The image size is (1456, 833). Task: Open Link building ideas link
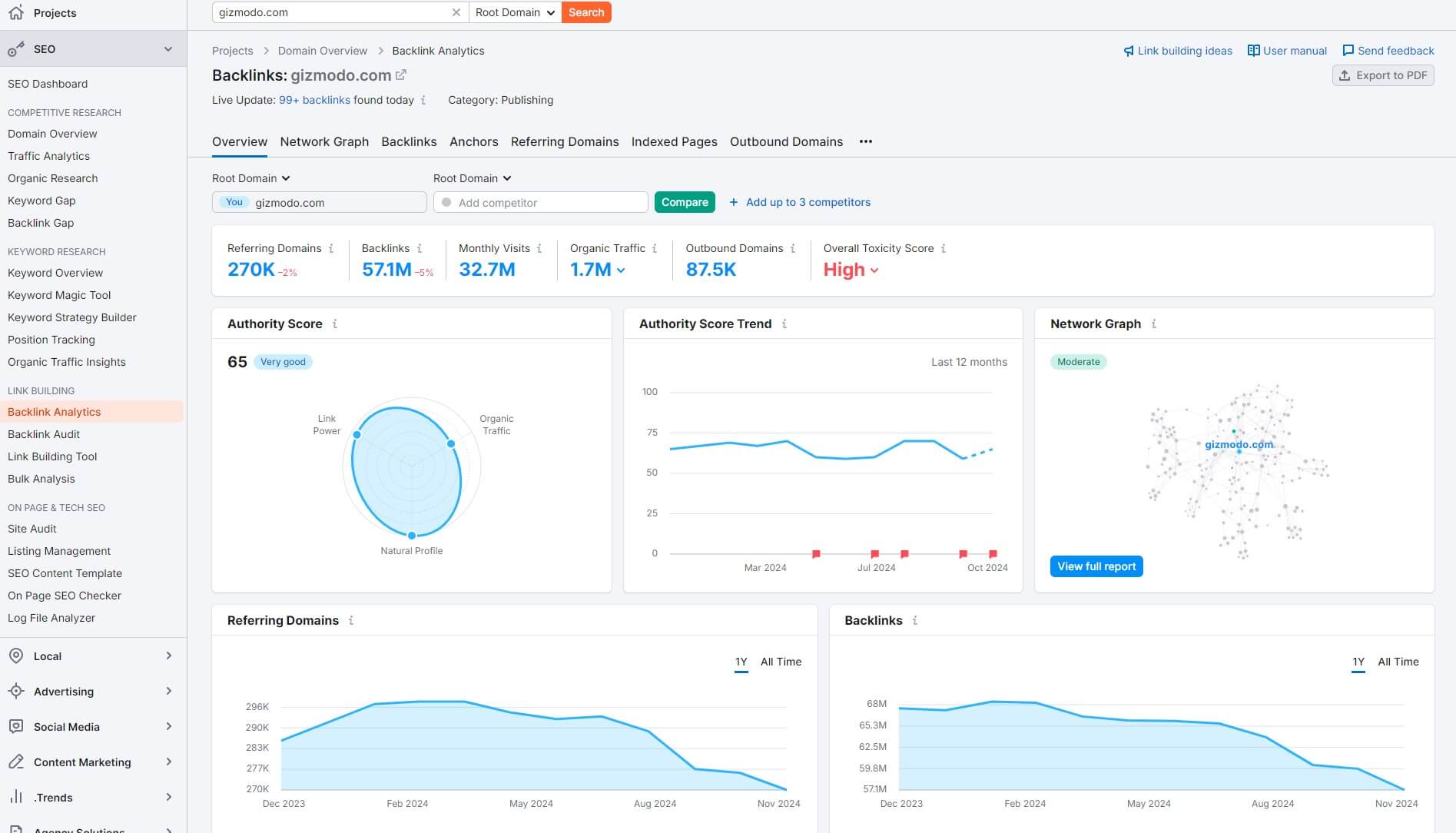point(1177,51)
